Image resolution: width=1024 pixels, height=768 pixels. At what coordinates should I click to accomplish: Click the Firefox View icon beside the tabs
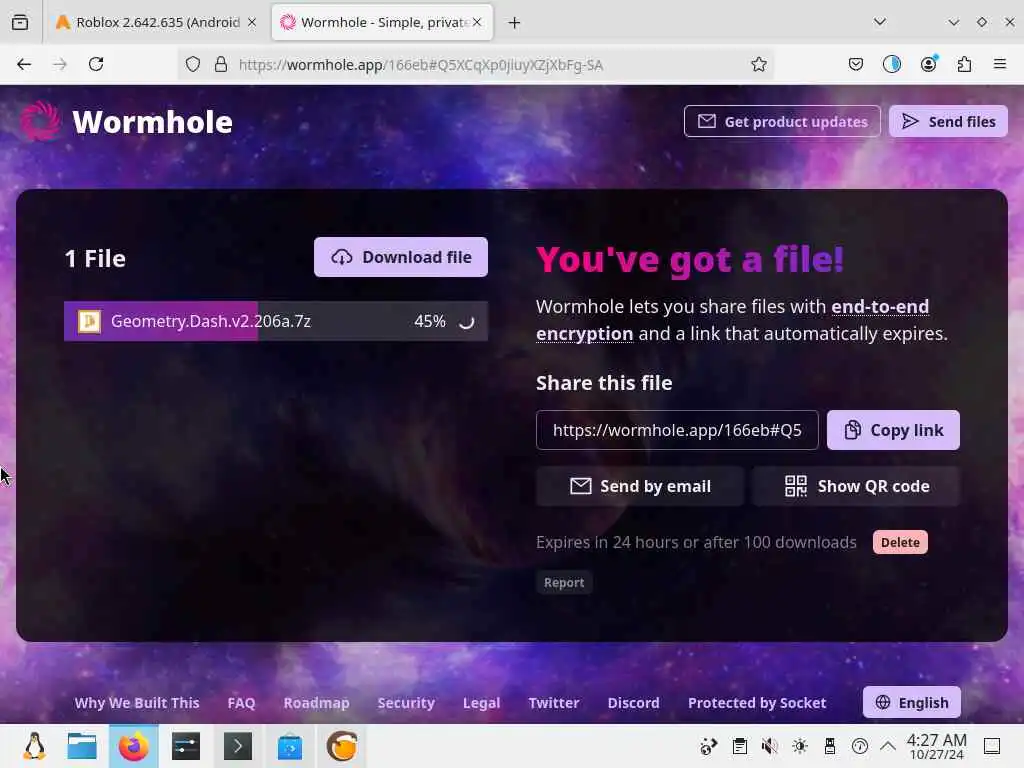pos(20,22)
